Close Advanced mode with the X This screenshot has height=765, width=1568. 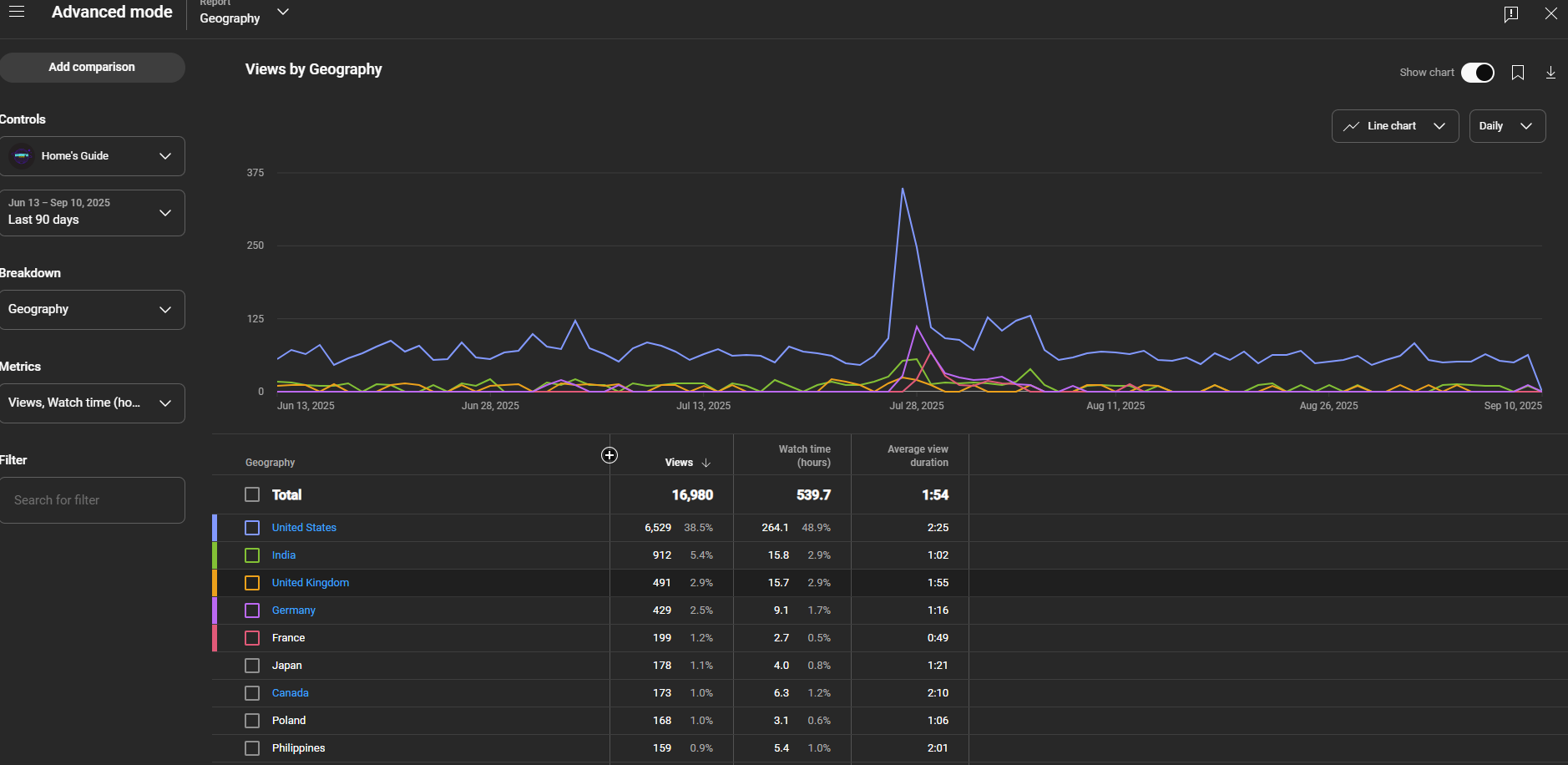[1551, 13]
